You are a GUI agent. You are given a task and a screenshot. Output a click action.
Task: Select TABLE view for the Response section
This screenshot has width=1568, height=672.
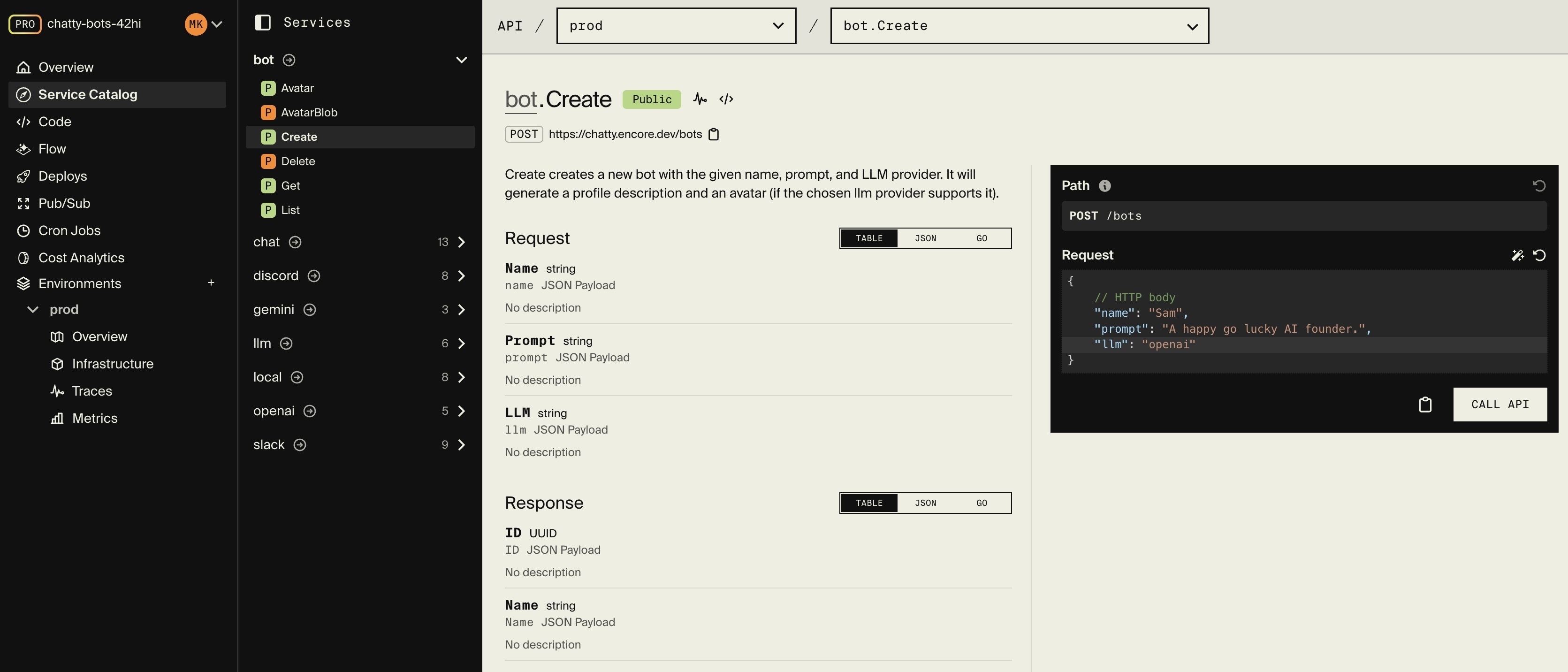pyautogui.click(x=868, y=503)
